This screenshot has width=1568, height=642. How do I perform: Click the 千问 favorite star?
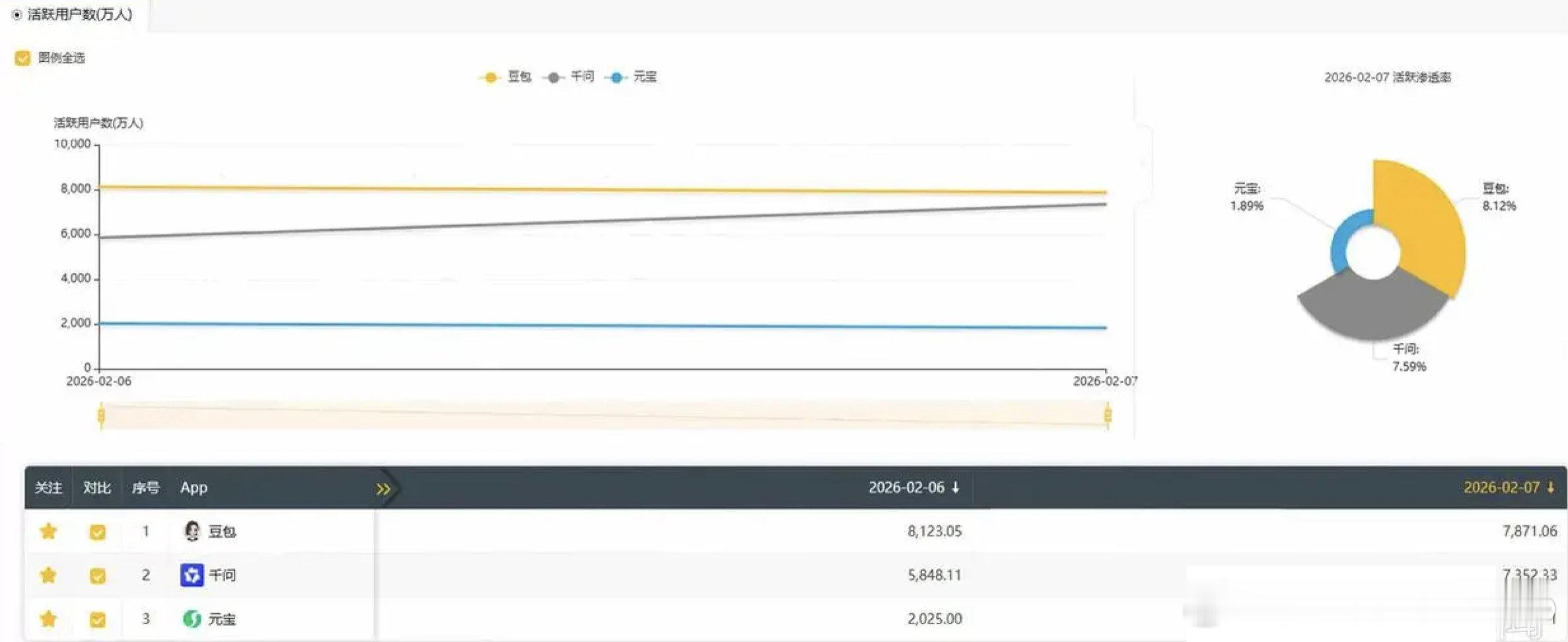click(x=48, y=575)
